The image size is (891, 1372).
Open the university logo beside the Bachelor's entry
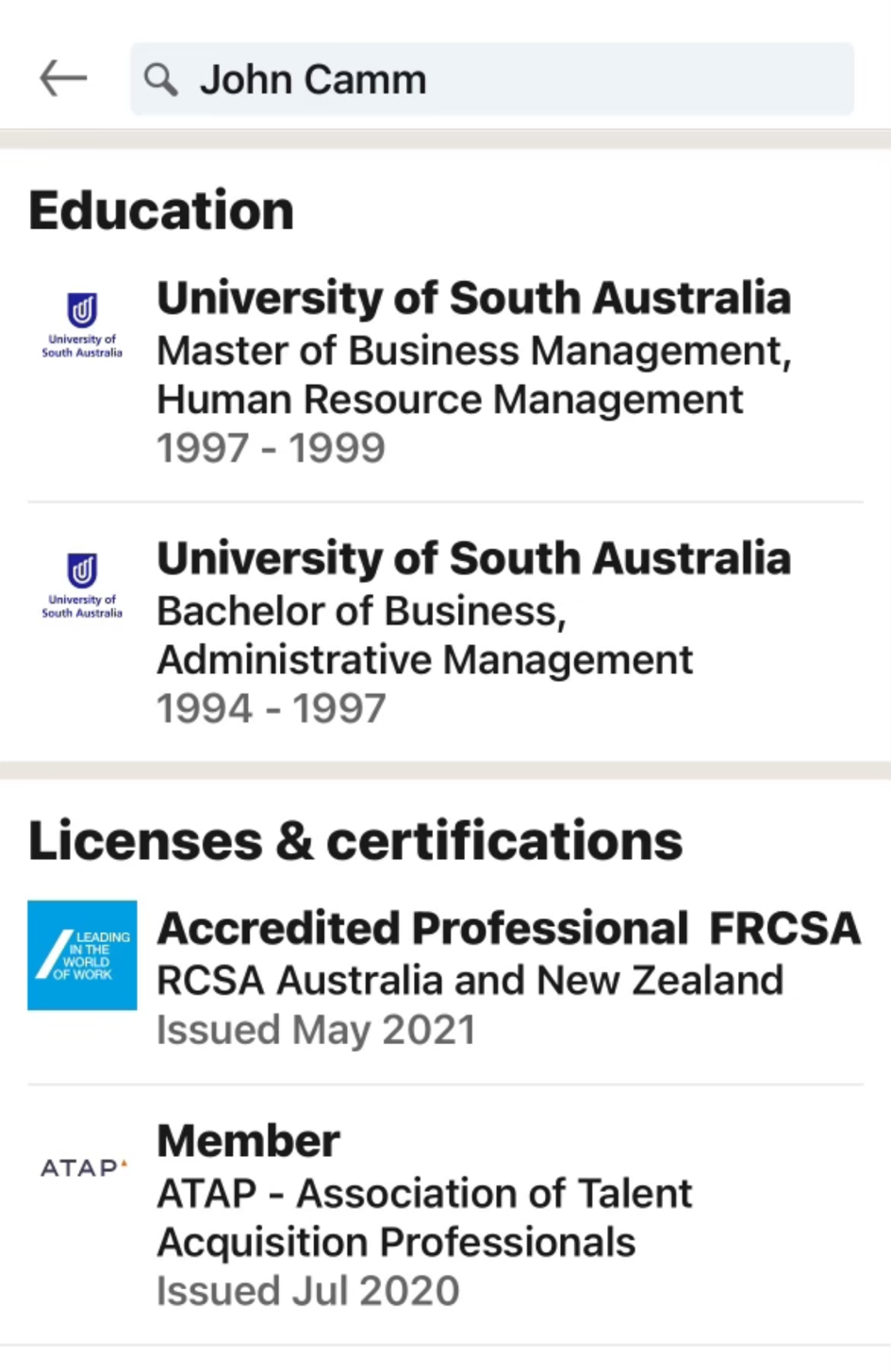pos(82,585)
